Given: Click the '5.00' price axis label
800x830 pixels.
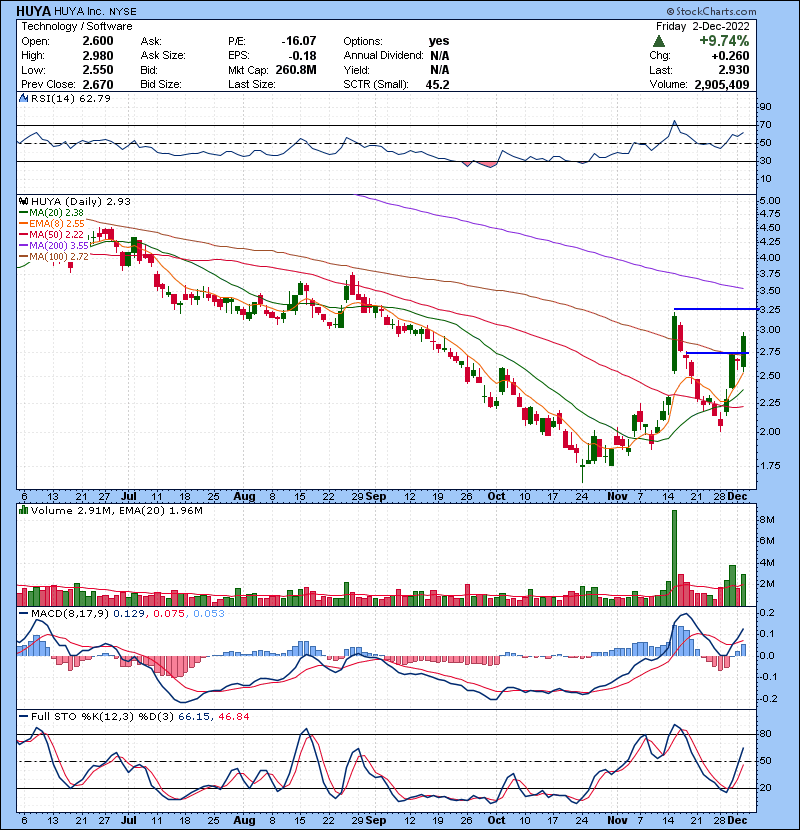Looking at the screenshot, I should coord(770,201).
